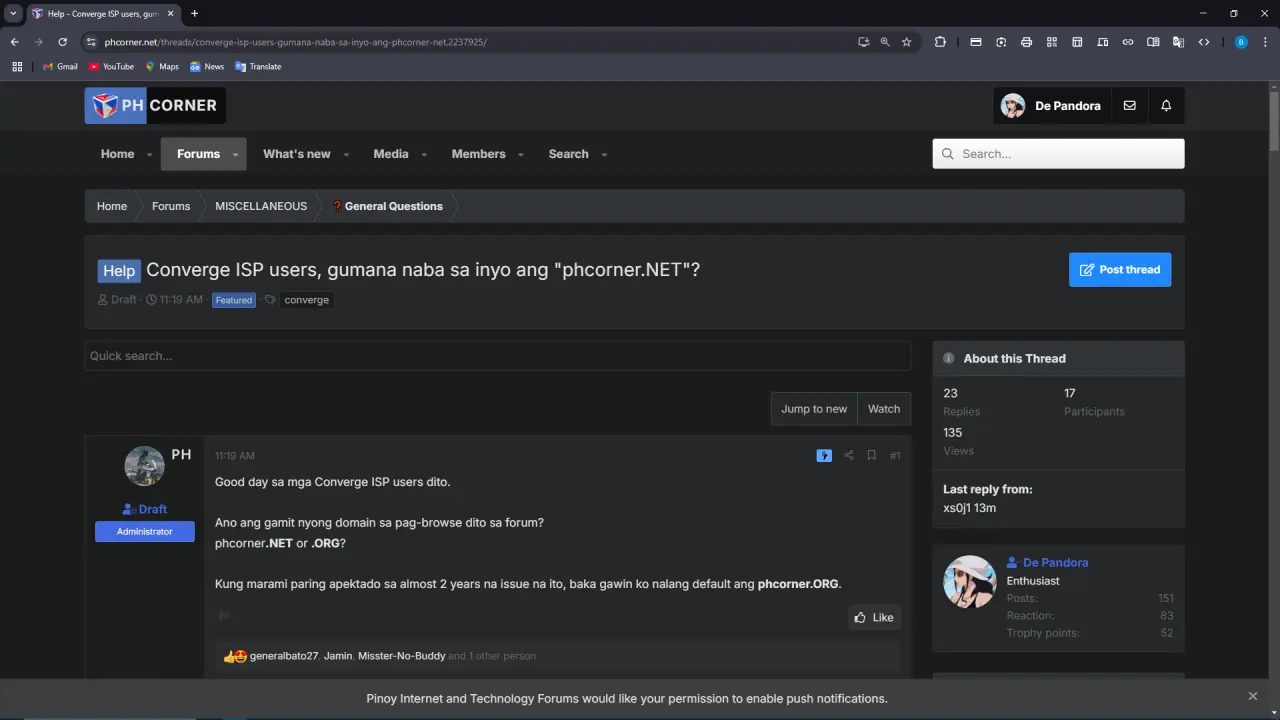The image size is (1280, 720).
Task: Expand the Media menu dropdown arrow
Action: click(x=424, y=155)
